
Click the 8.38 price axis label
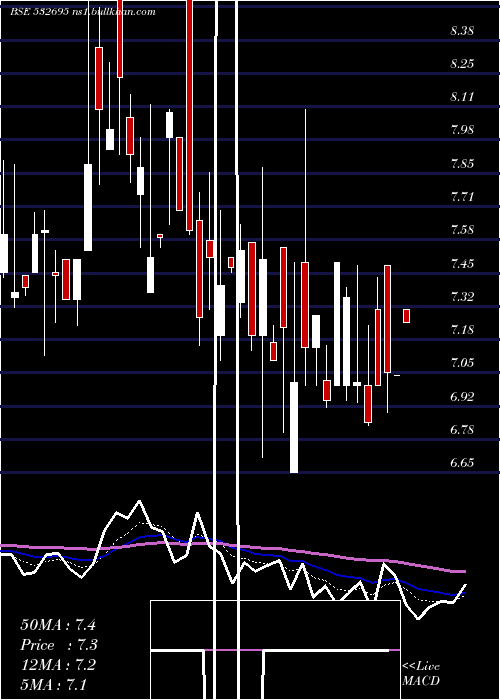[462, 31]
